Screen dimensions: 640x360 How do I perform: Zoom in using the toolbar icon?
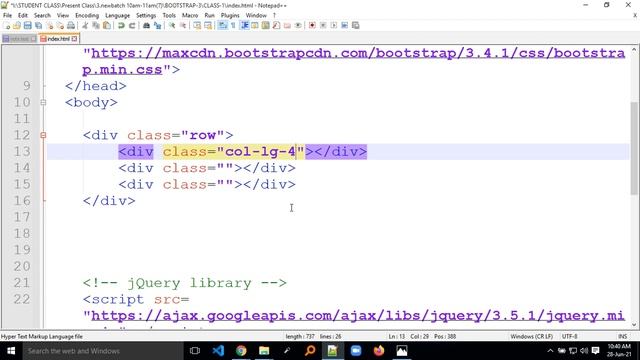[172, 25]
